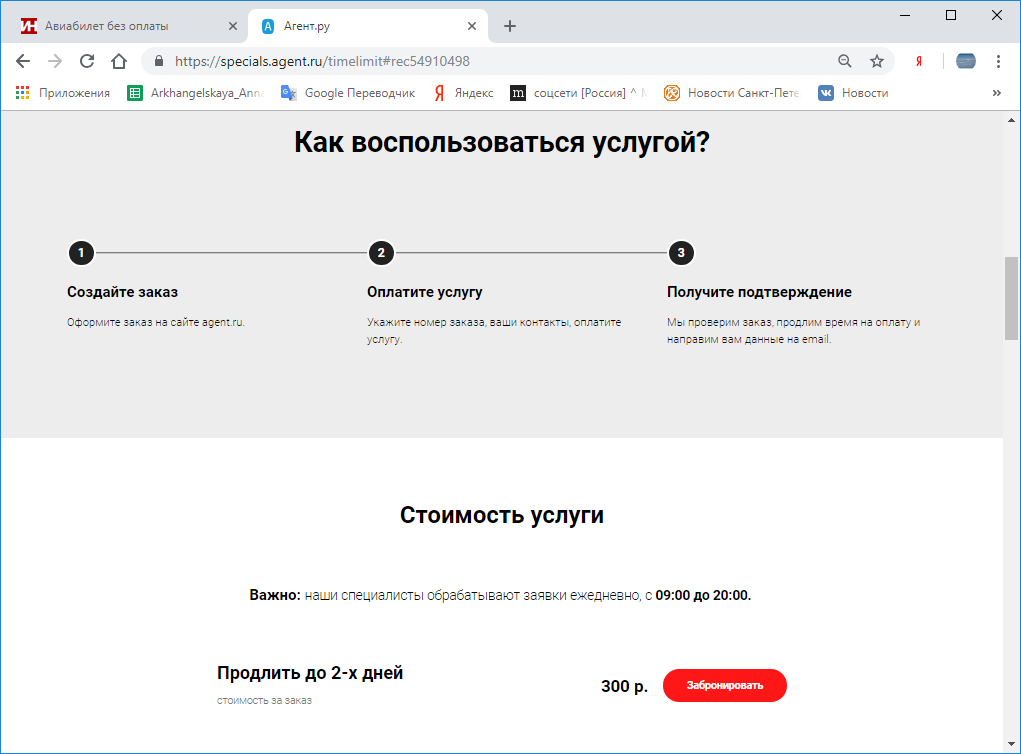Open the Google Переводчик bookmark
Viewport: 1021px width, 754px height.
point(348,93)
